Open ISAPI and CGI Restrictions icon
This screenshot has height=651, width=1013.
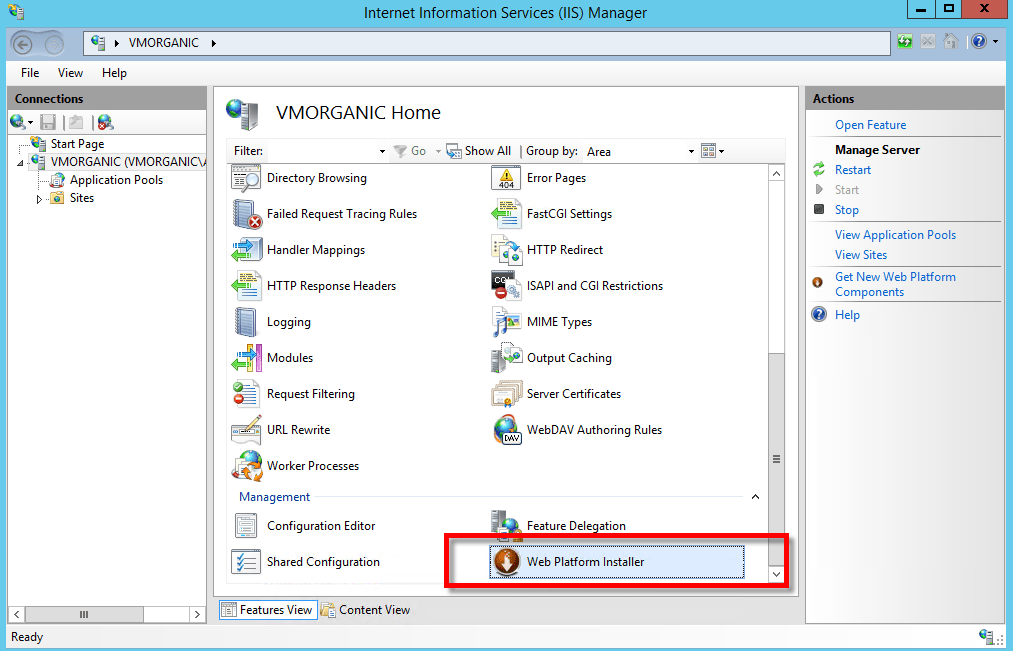(506, 286)
